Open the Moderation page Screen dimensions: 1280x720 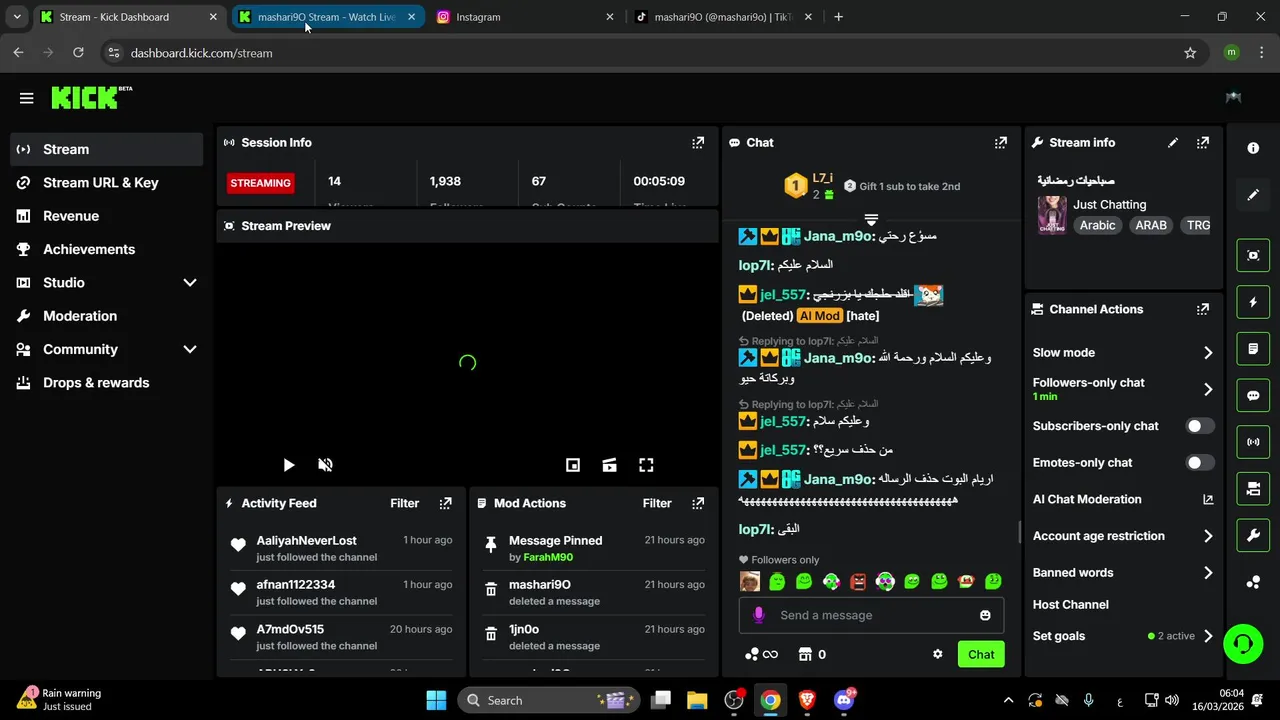tap(106, 316)
